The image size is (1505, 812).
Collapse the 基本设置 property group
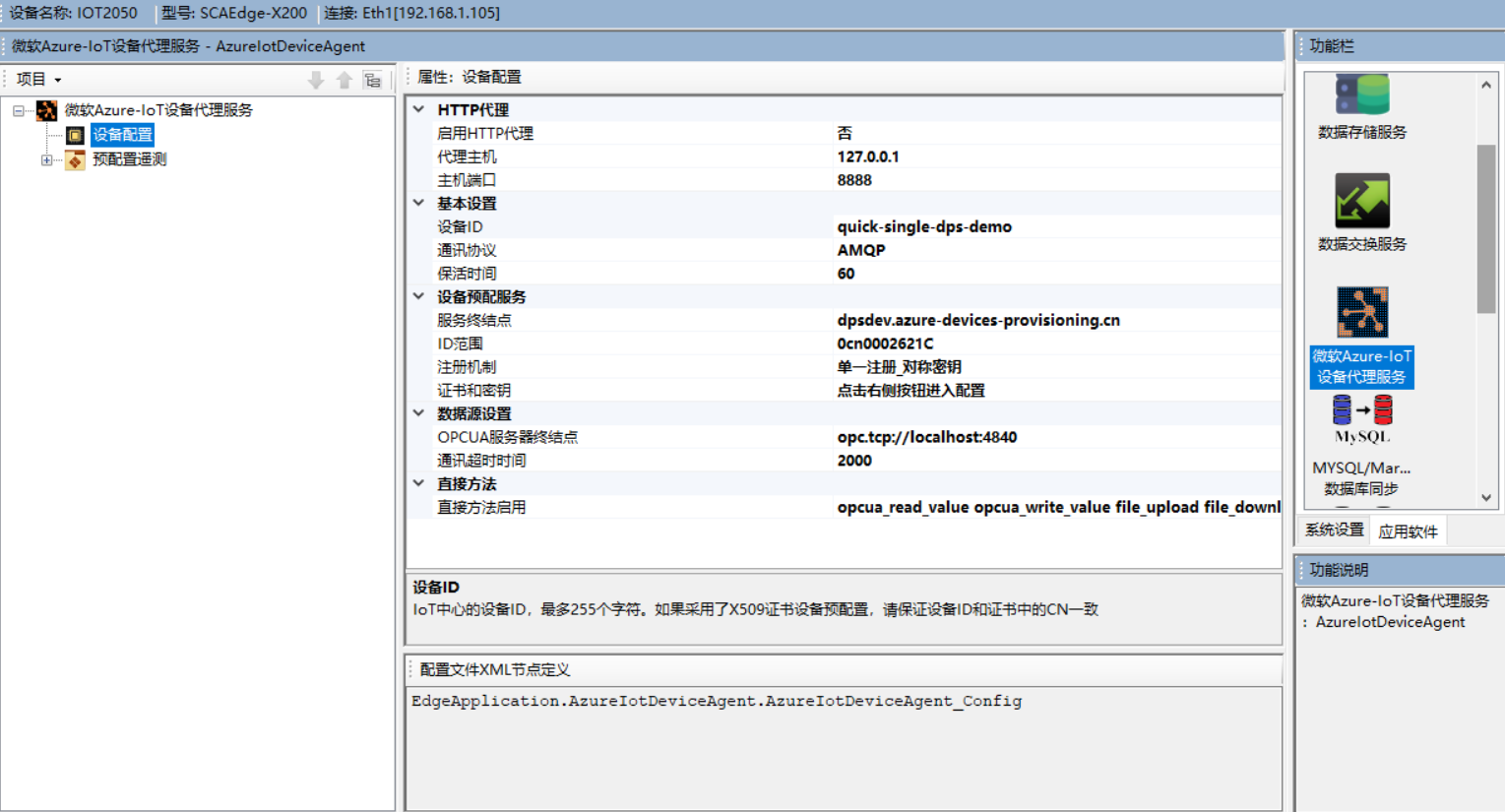pos(419,203)
